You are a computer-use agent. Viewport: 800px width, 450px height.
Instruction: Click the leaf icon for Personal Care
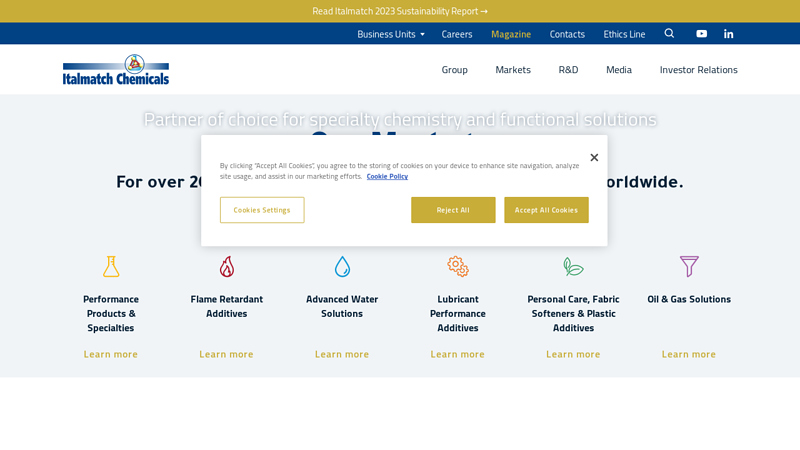point(573,266)
